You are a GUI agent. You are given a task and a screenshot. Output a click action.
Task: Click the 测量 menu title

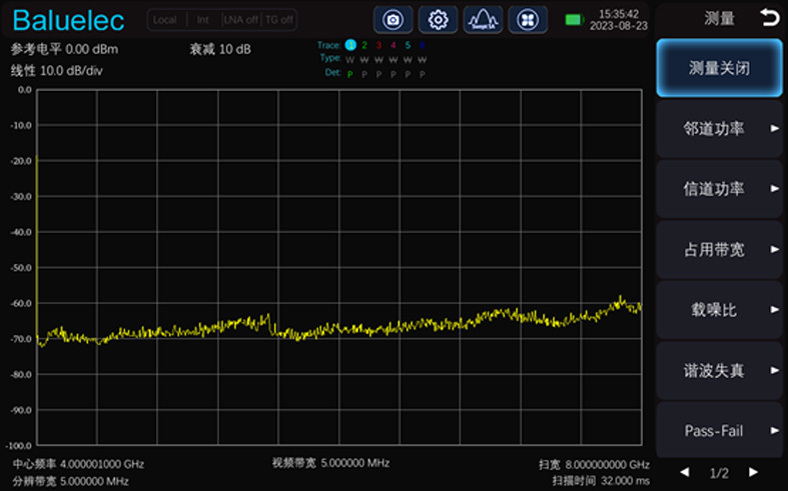pyautogui.click(x=719, y=19)
